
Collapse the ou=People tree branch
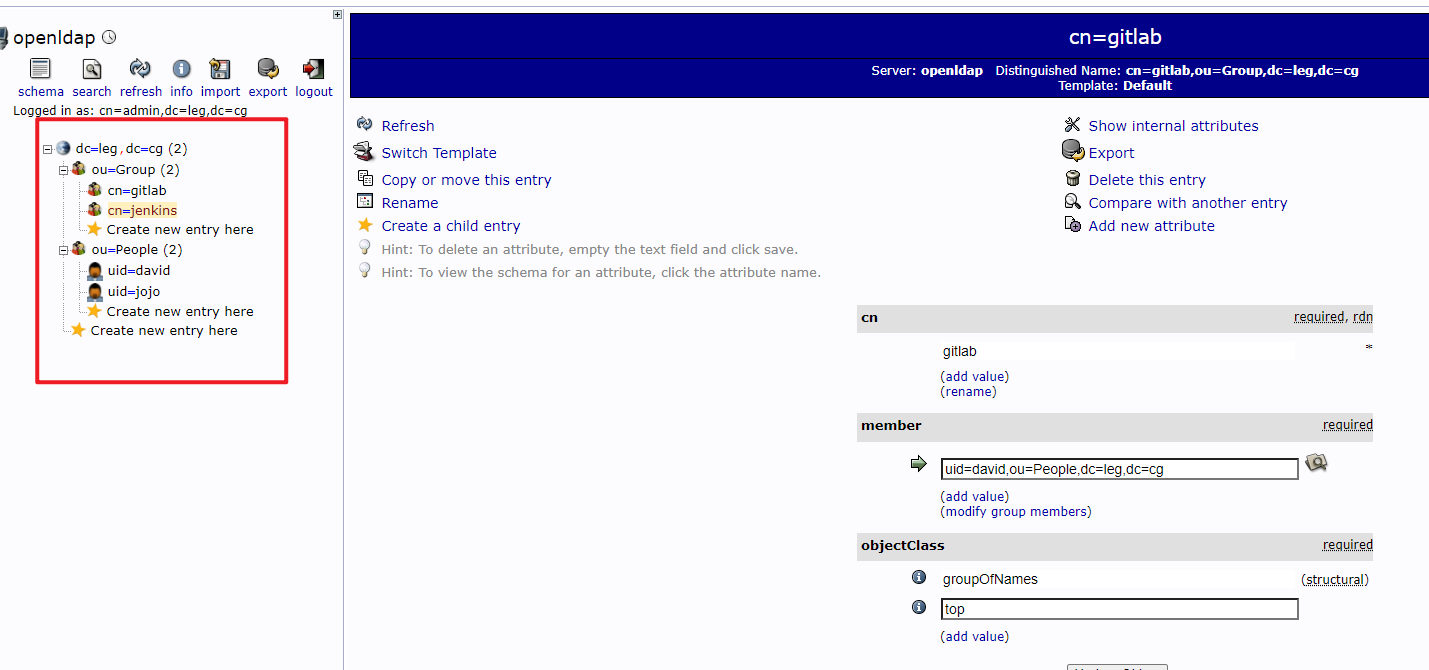63,250
